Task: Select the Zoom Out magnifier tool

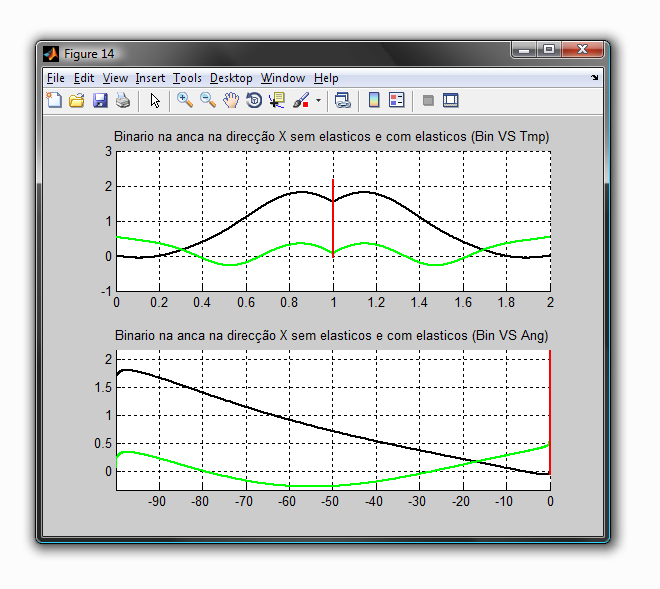Action: (208, 100)
